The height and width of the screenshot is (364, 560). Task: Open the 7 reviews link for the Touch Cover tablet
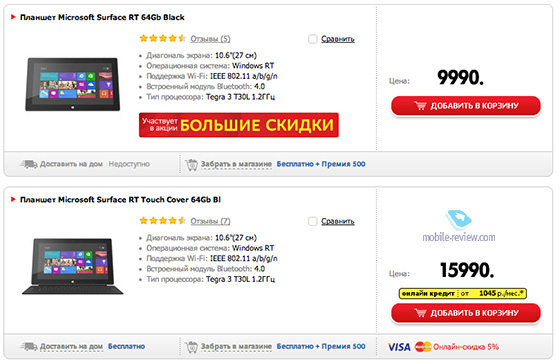pos(210,221)
